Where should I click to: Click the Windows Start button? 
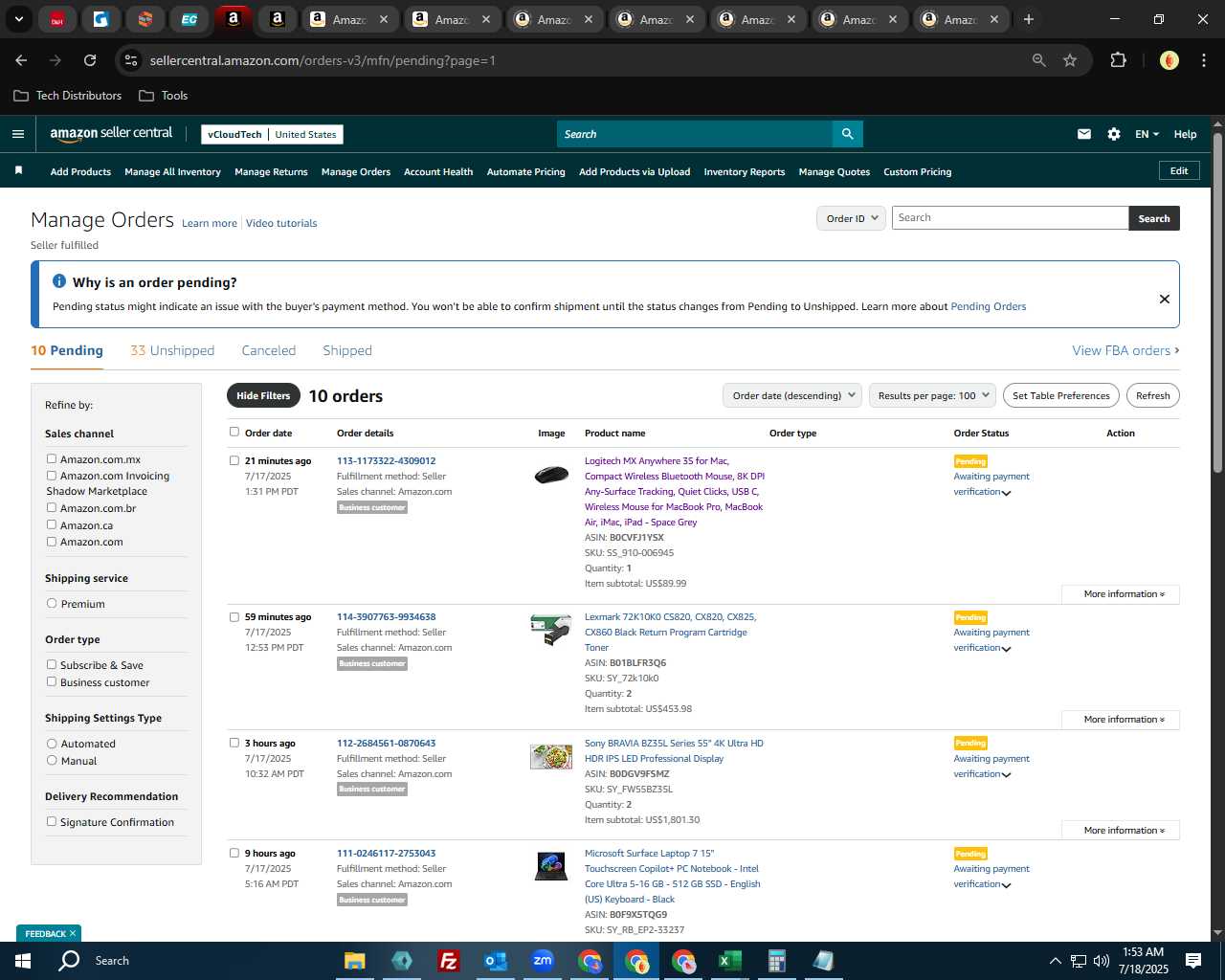(x=22, y=961)
